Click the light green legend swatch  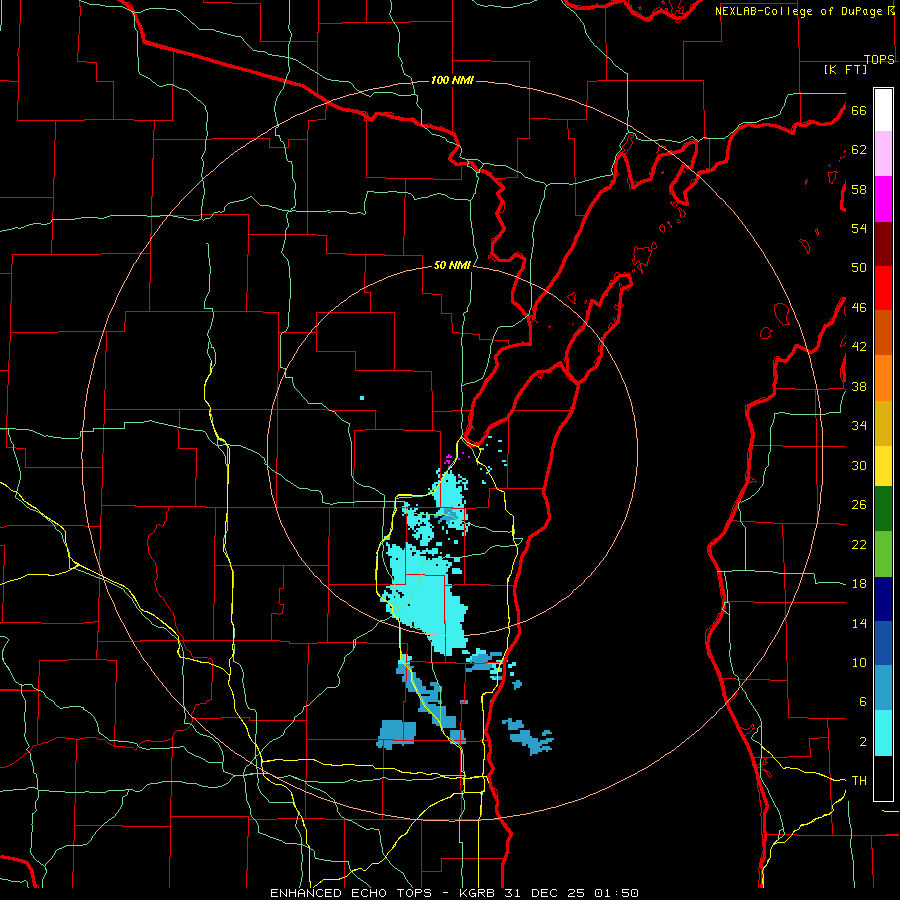[883, 554]
